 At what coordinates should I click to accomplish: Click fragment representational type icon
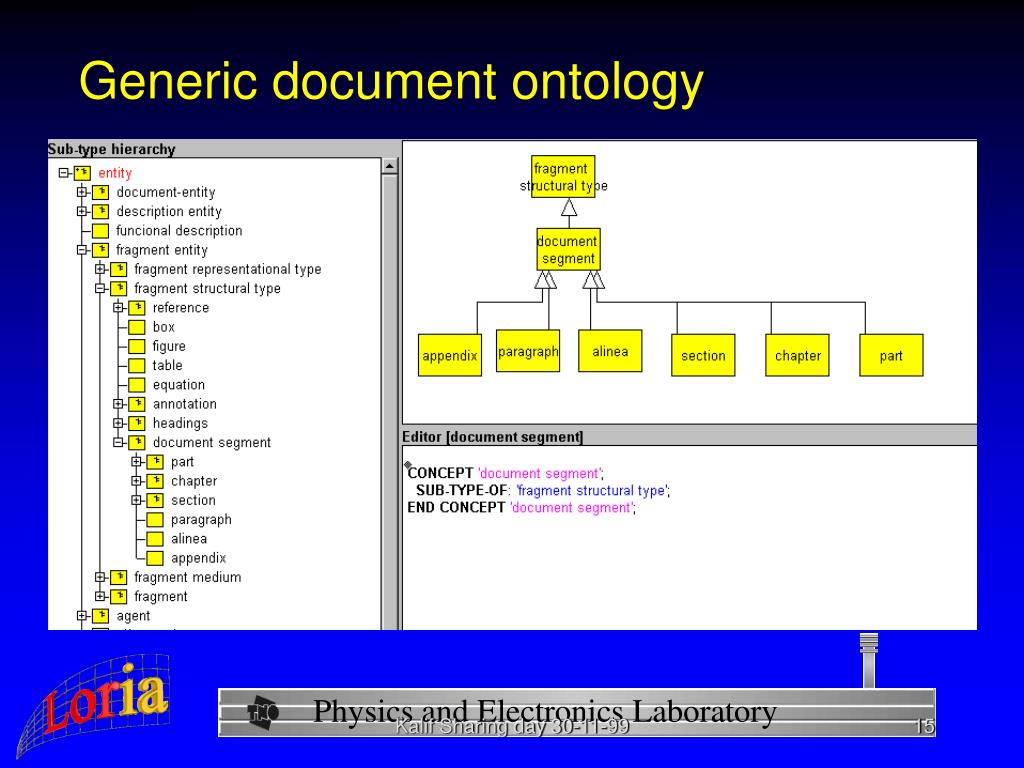(119, 269)
